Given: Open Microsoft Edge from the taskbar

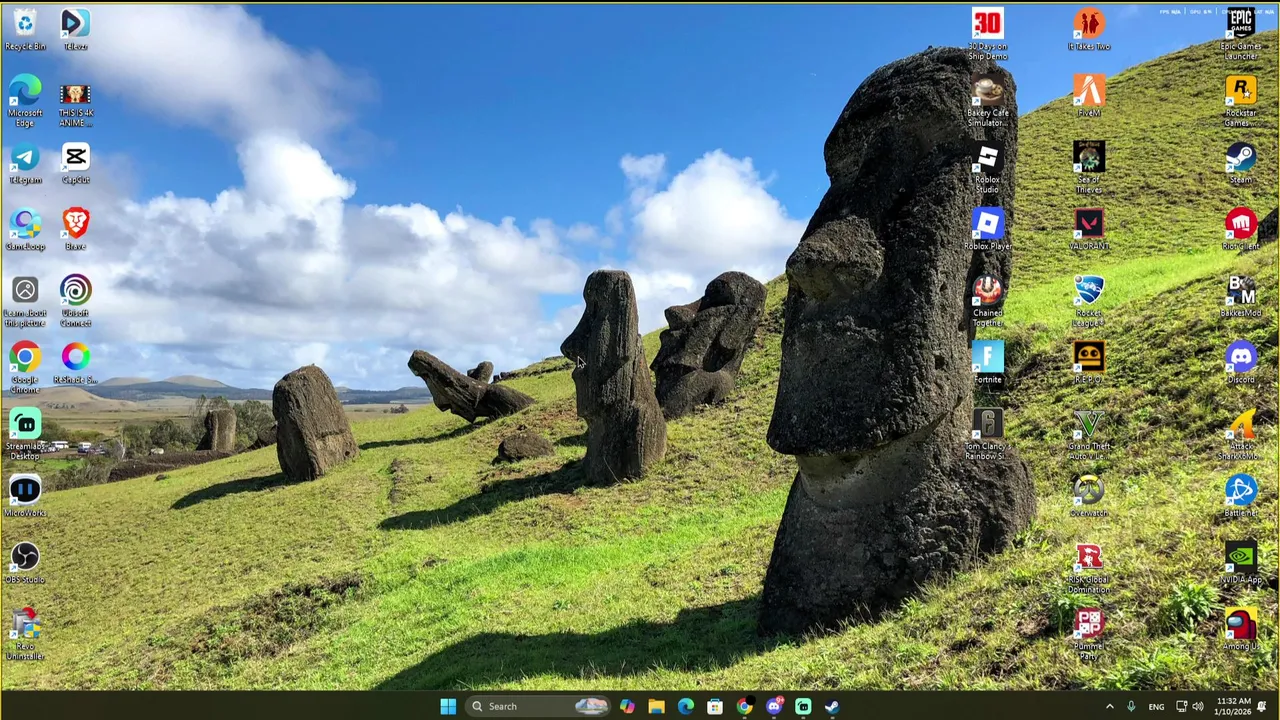Looking at the screenshot, I should (x=686, y=706).
